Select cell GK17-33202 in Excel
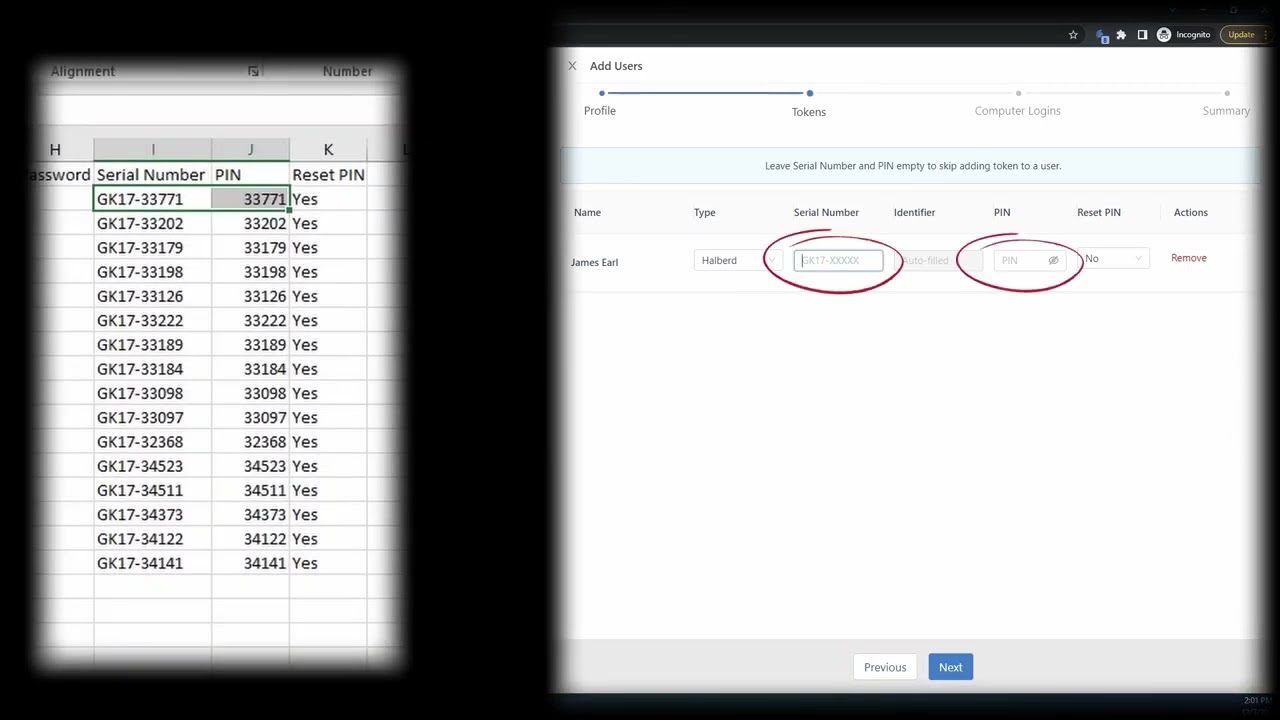 pyautogui.click(x=153, y=223)
